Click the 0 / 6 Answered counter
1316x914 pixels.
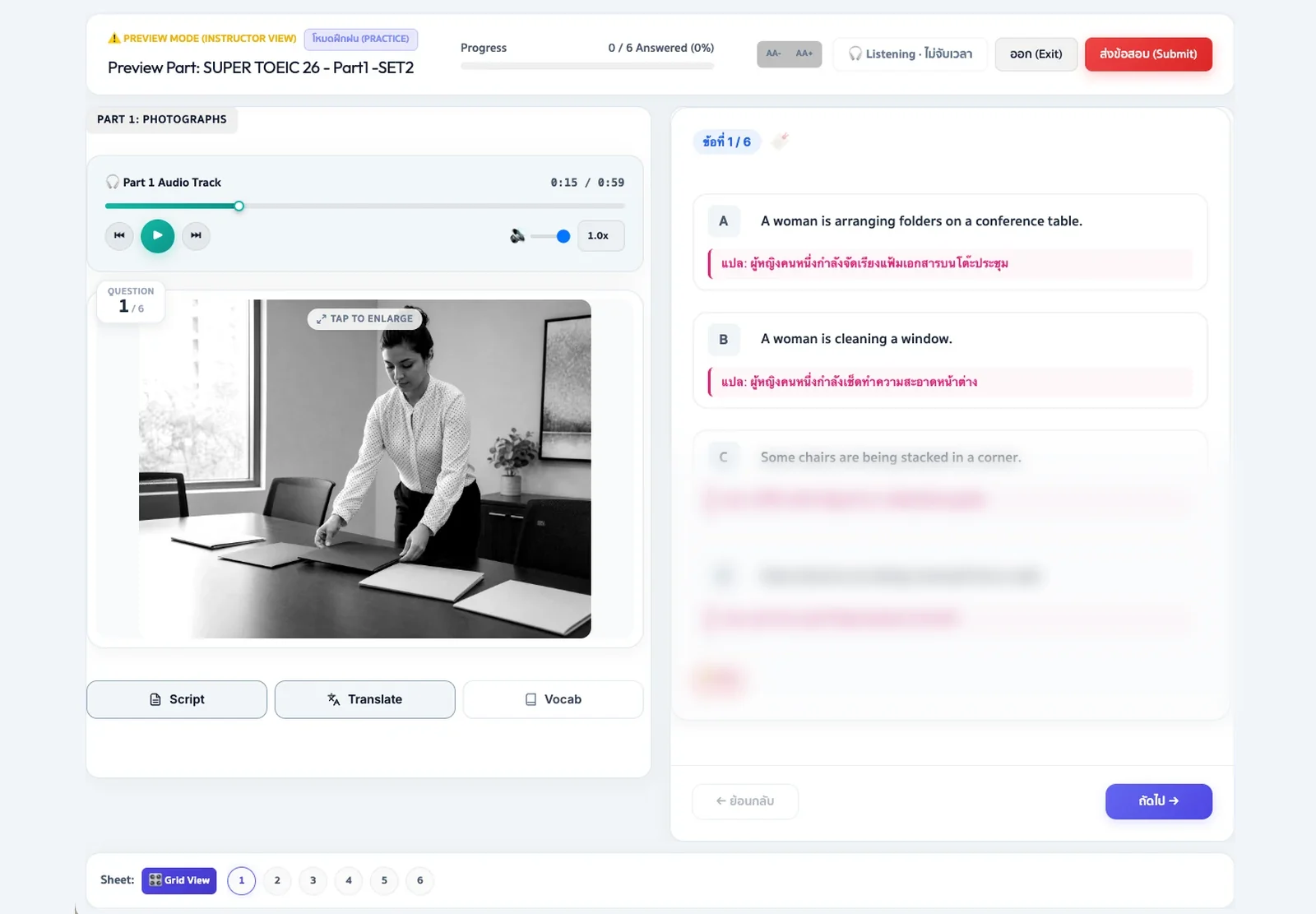coord(661,48)
